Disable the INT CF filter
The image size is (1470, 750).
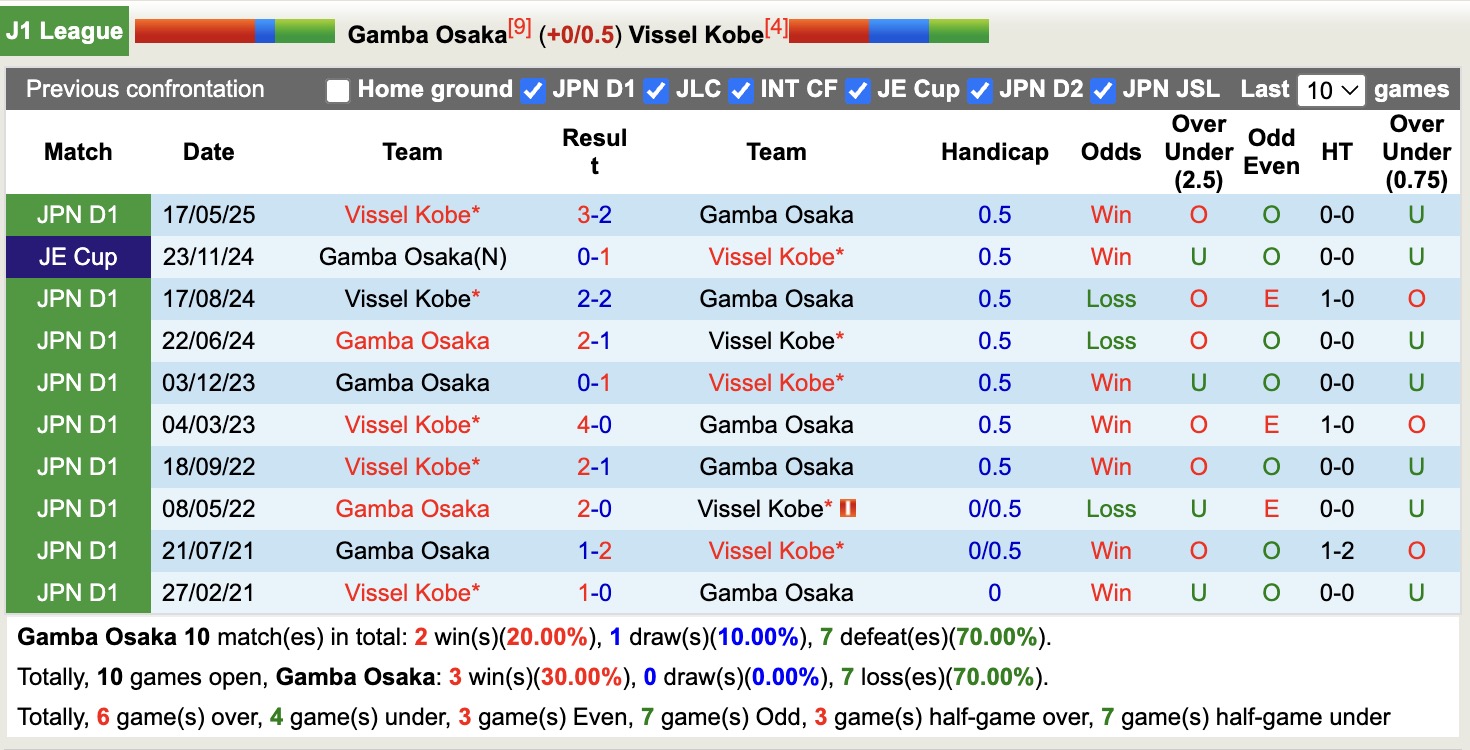[741, 89]
